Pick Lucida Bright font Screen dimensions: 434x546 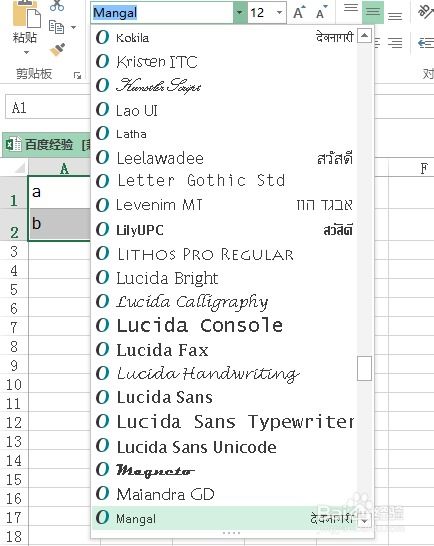(224, 278)
